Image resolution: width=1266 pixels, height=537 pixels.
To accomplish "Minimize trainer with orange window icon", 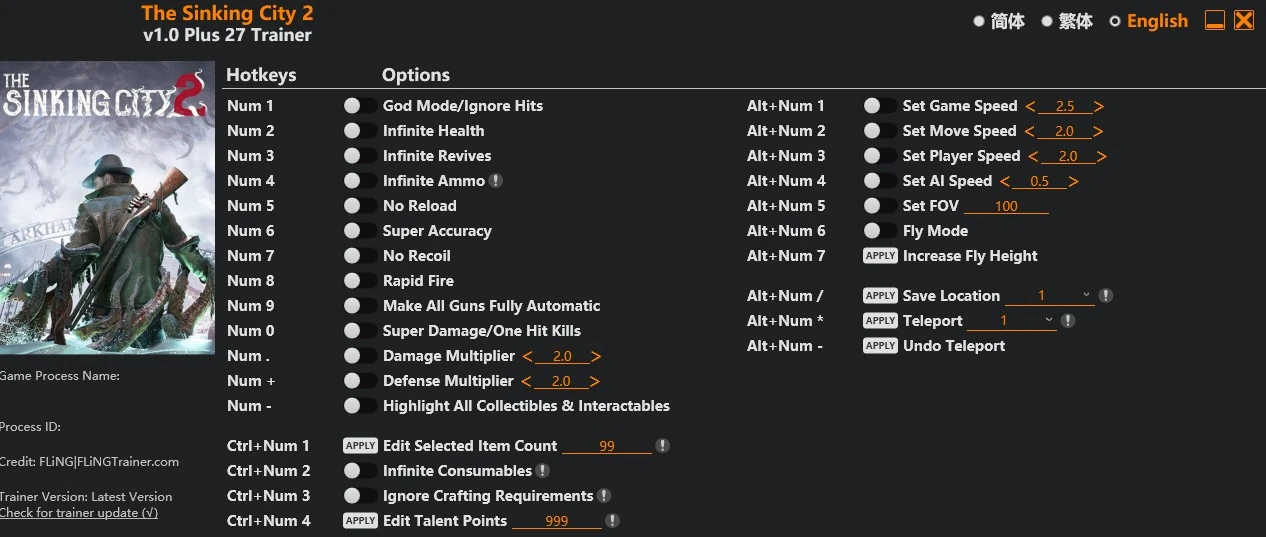I will click(x=1215, y=20).
